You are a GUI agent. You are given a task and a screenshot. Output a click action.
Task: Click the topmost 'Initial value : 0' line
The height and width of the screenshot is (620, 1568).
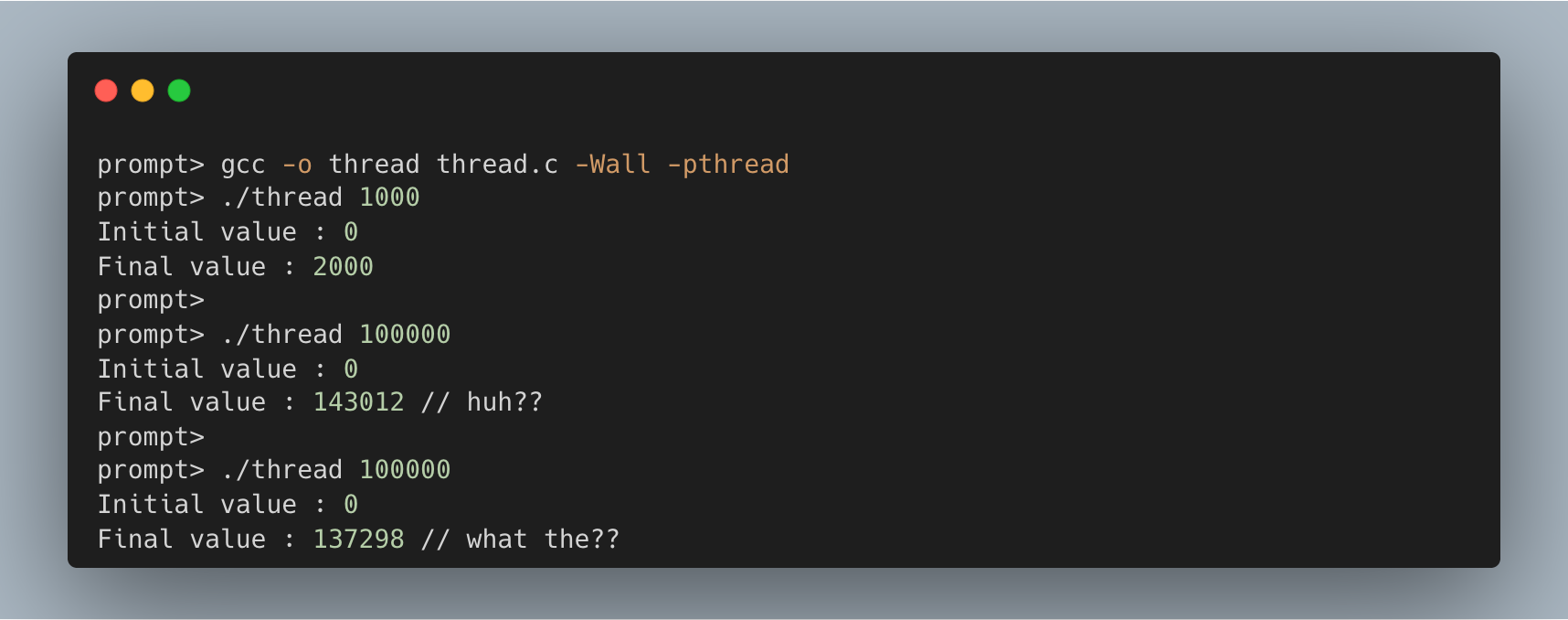click(x=228, y=232)
